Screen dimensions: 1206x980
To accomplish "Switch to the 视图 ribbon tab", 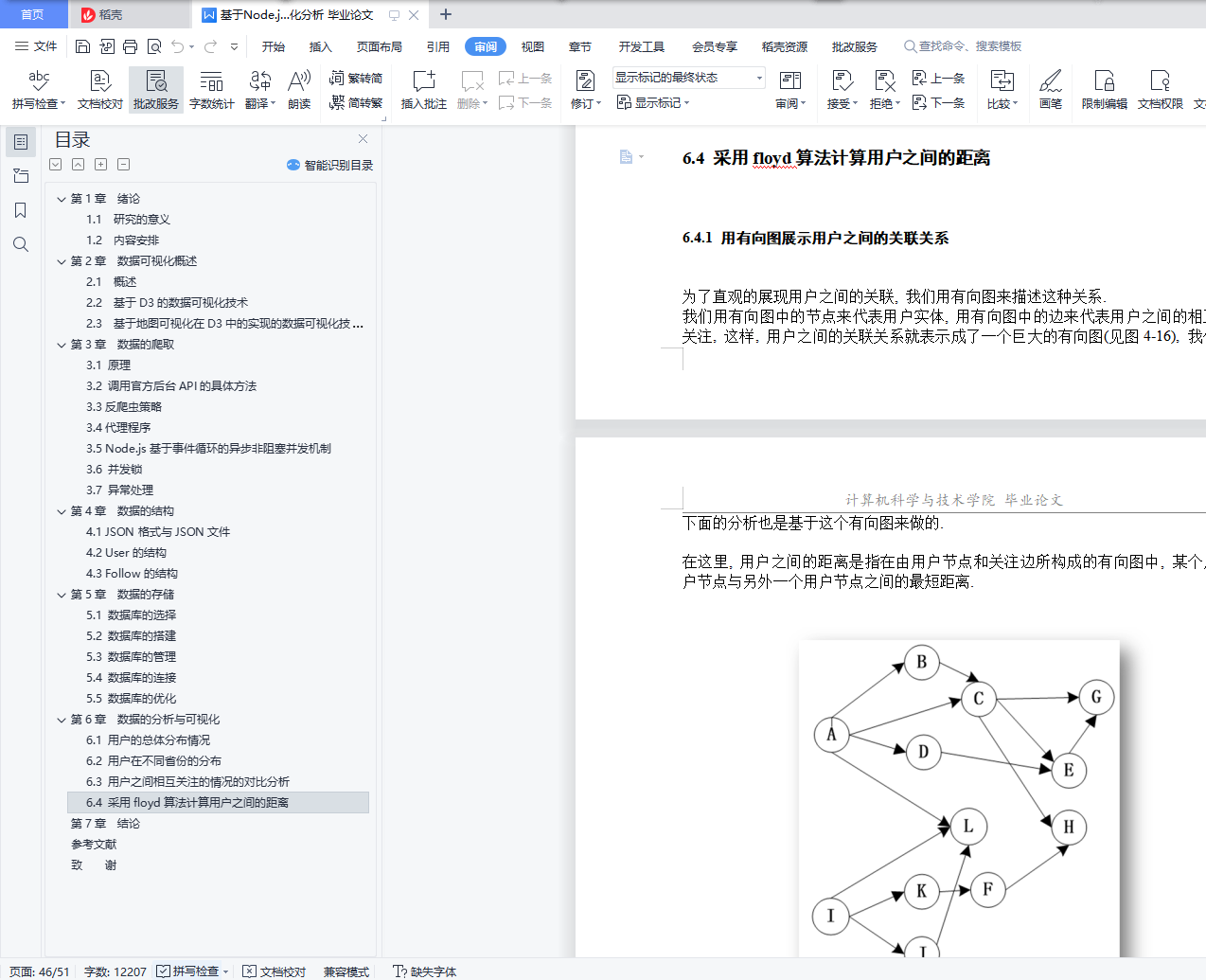I will 533,46.
